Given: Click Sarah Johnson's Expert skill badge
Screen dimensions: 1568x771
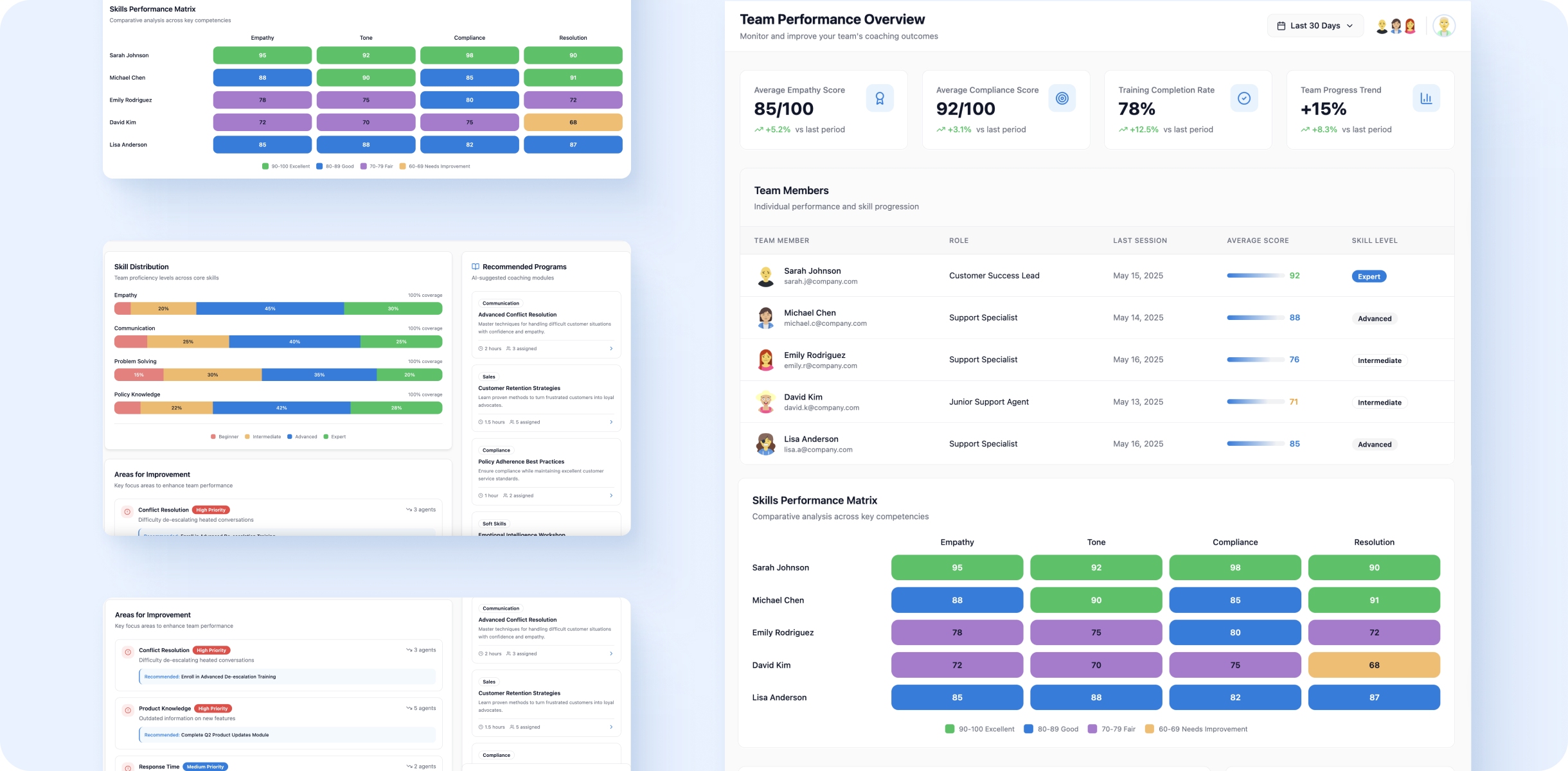Looking at the screenshot, I should (x=1369, y=276).
